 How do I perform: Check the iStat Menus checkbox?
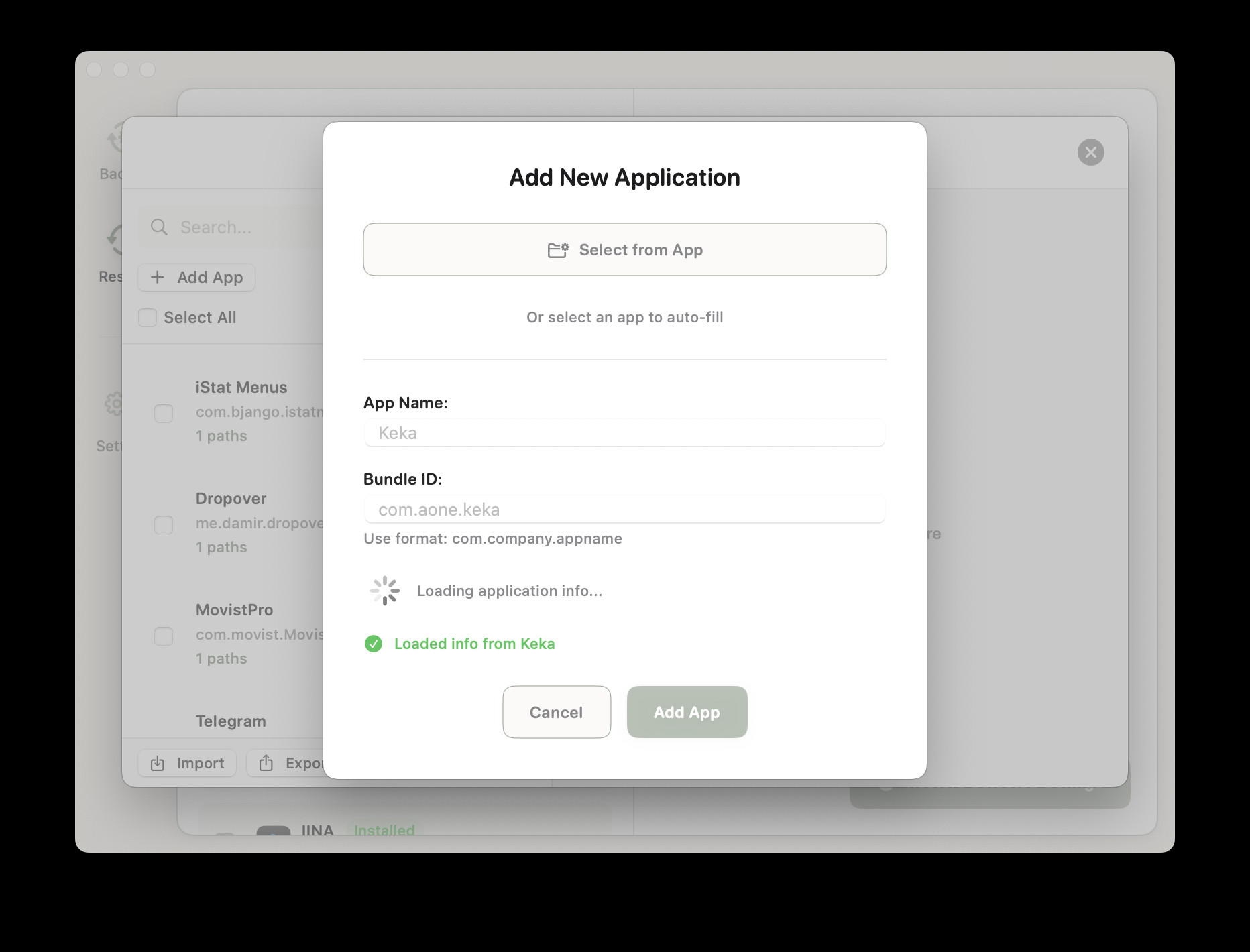coord(164,413)
